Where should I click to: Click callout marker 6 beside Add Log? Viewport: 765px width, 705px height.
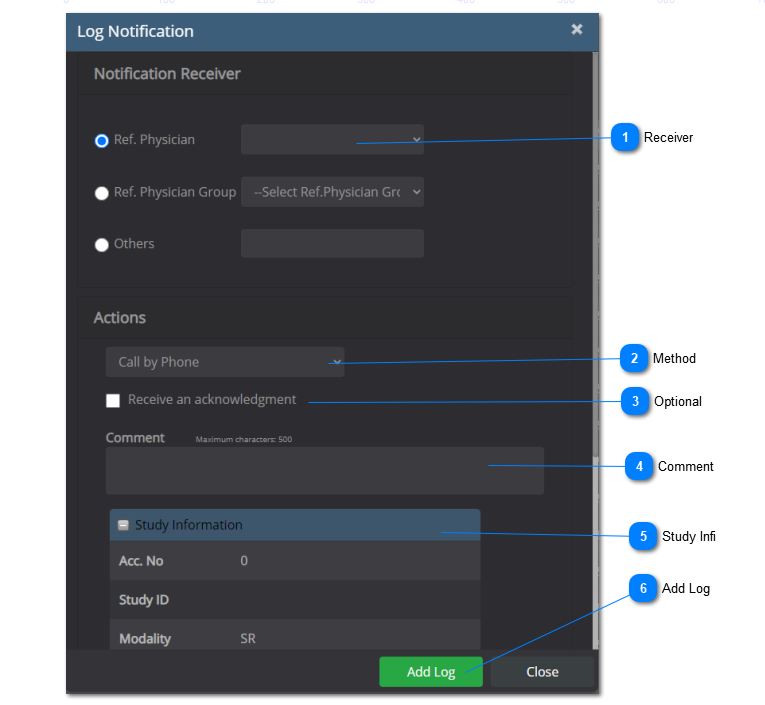[x=643, y=588]
